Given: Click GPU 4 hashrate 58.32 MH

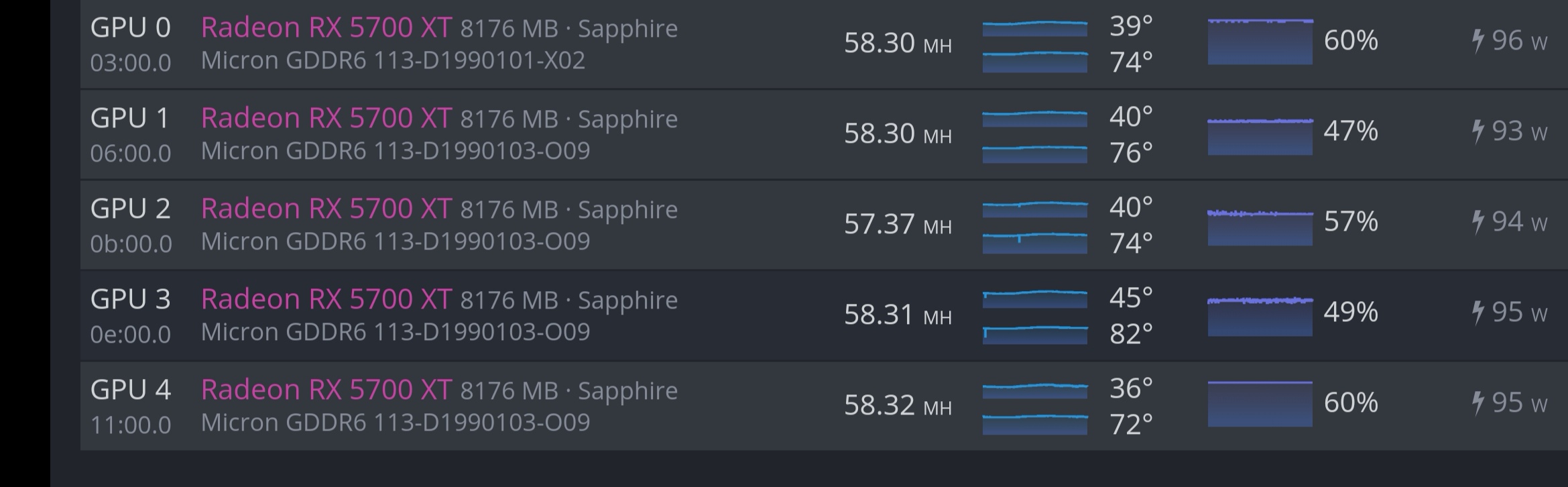Looking at the screenshot, I should [x=897, y=405].
